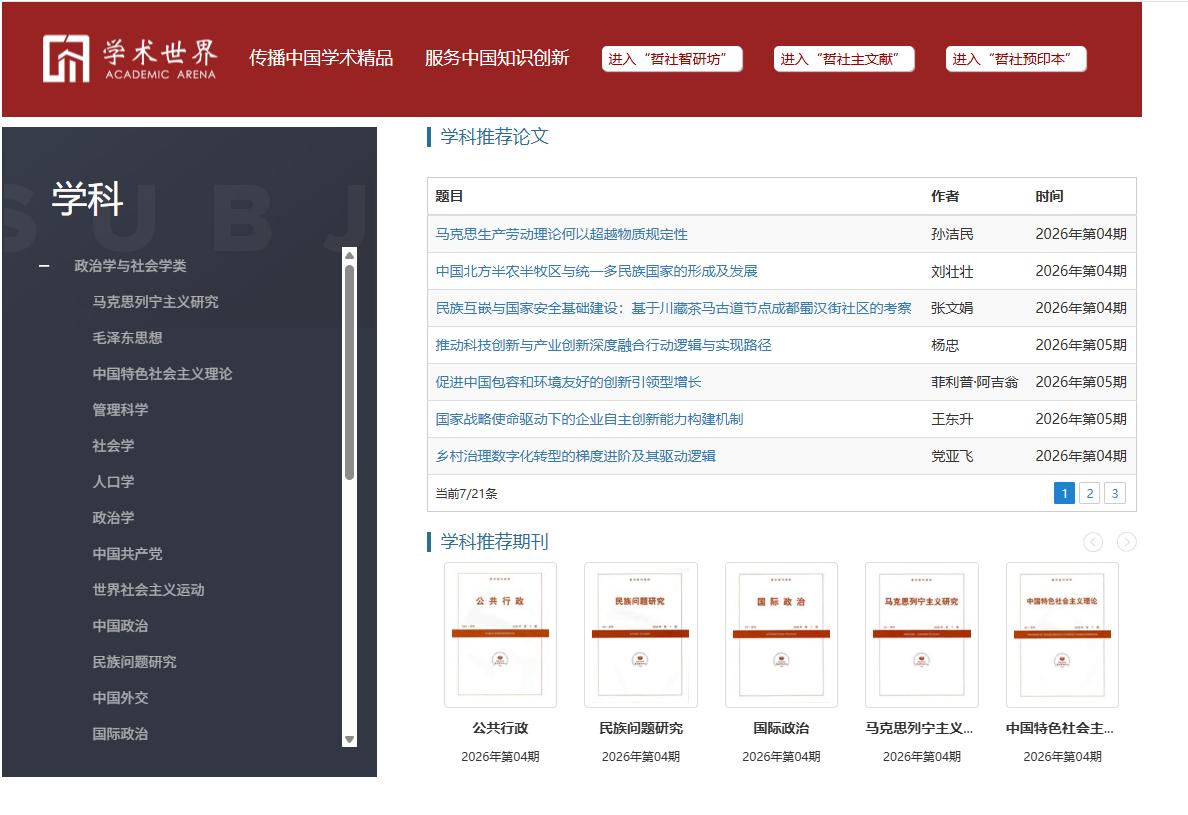Click author name 刘壮壮

click(952, 271)
